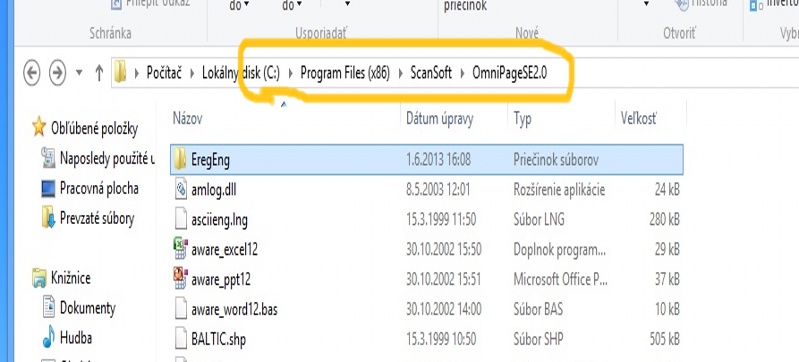Screen dimensions: 799x362
Task: Select Počítač in the address path
Action: point(165,73)
